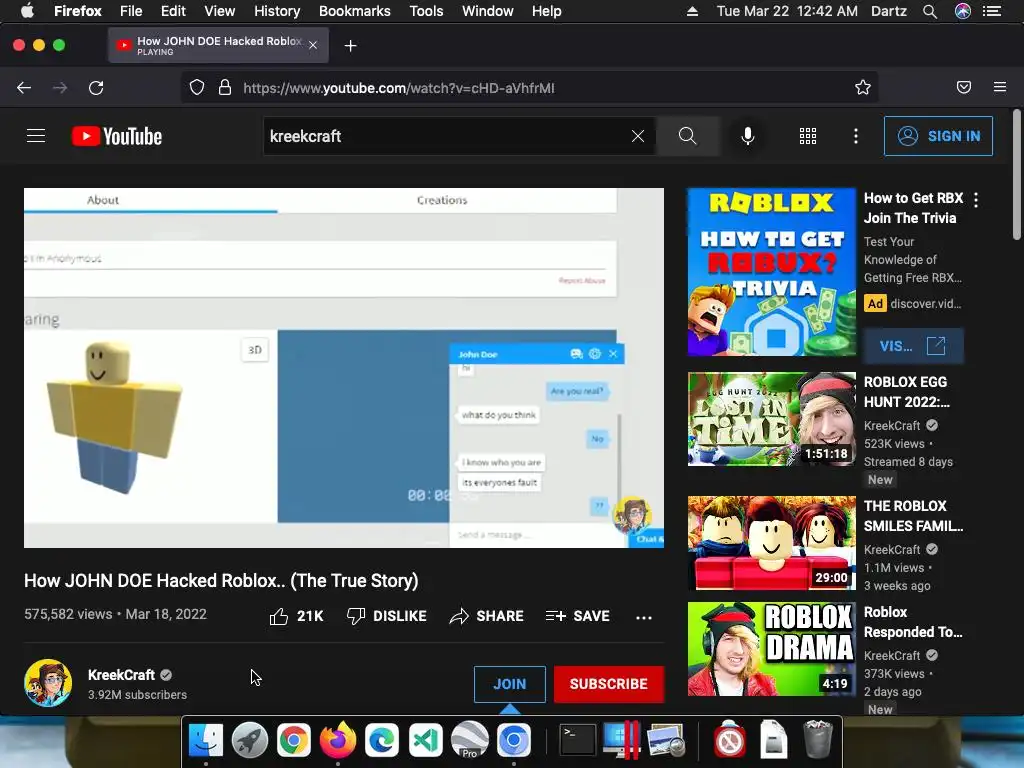Open a new browser tab
The width and height of the screenshot is (1024, 768).
pos(351,46)
